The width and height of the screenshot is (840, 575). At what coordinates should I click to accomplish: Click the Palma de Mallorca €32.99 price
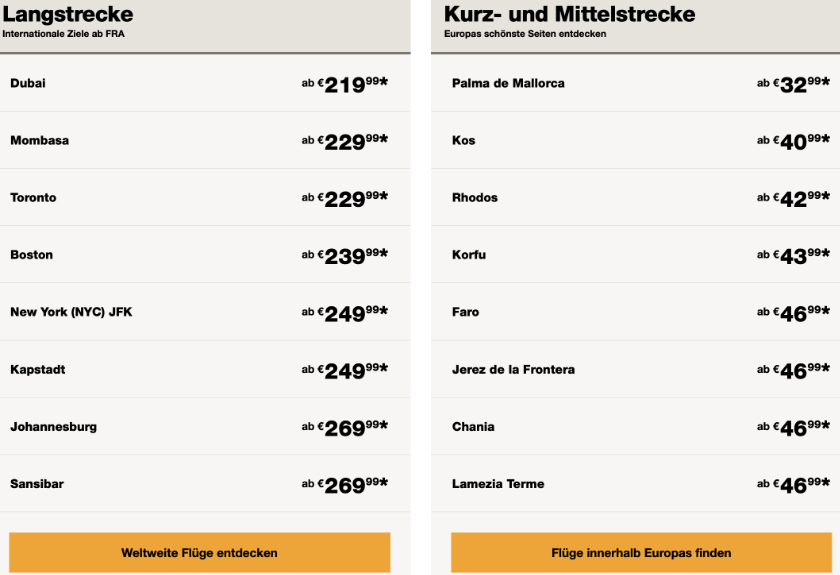coord(794,84)
